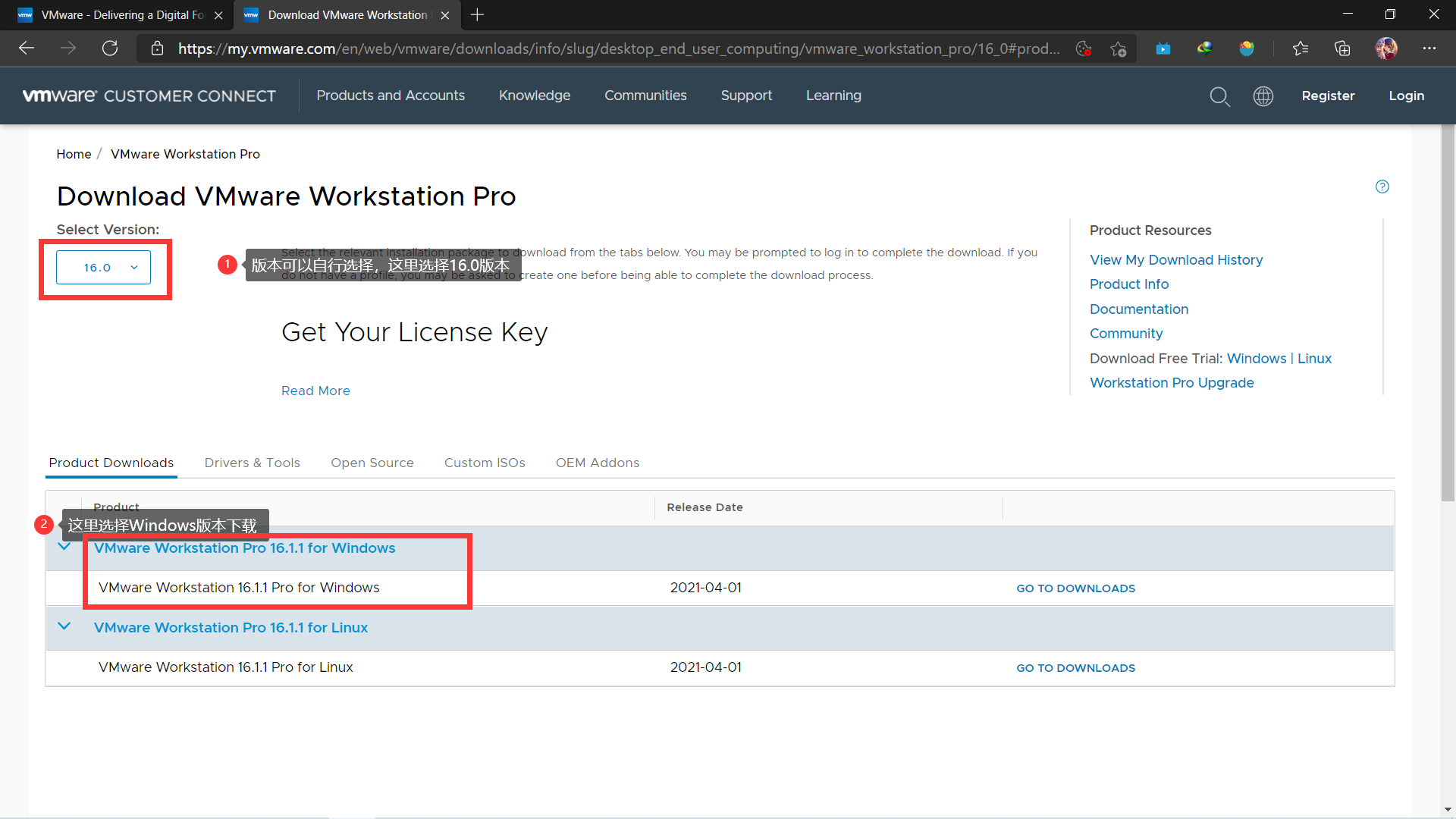Open the Custom ISOs tab
Image resolution: width=1456 pixels, height=819 pixels.
pos(484,463)
